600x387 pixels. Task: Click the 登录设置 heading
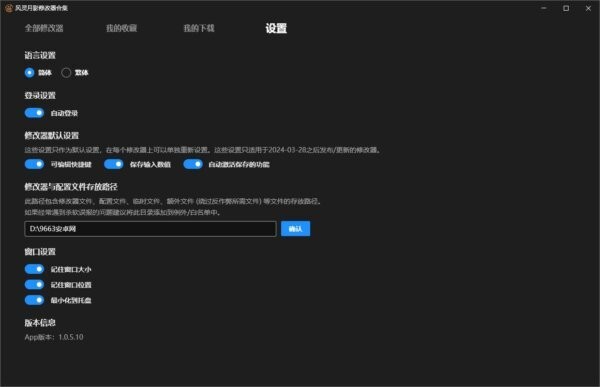(40, 95)
